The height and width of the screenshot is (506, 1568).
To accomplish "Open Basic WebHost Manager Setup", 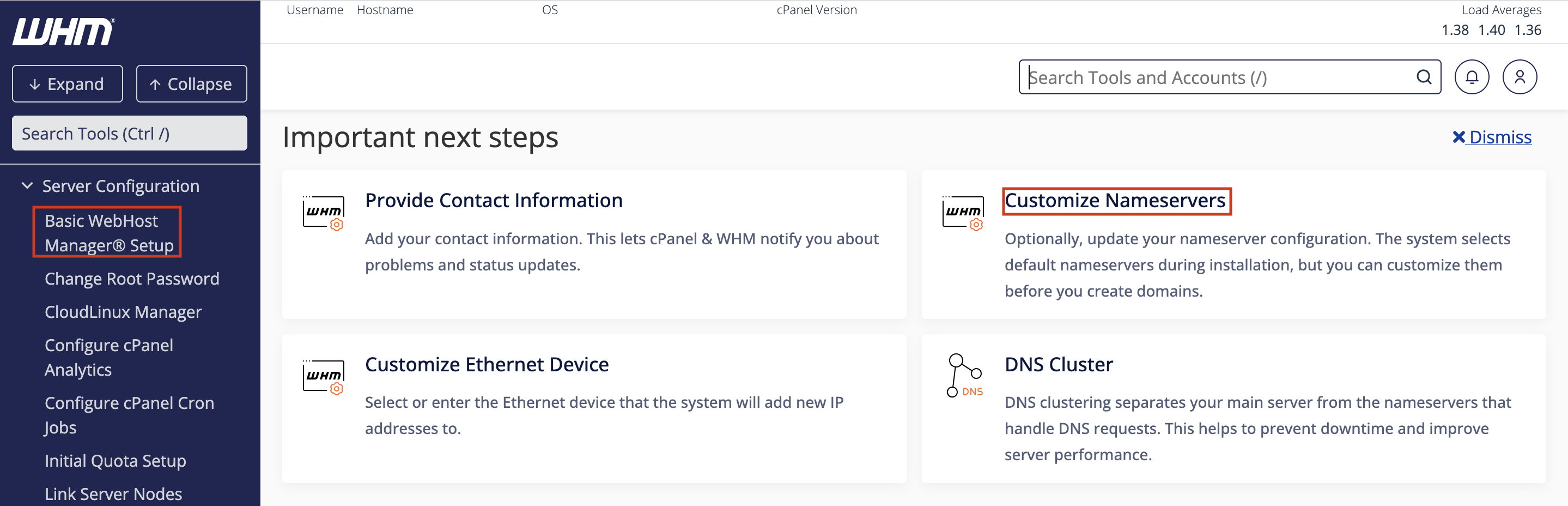I will tap(109, 233).
